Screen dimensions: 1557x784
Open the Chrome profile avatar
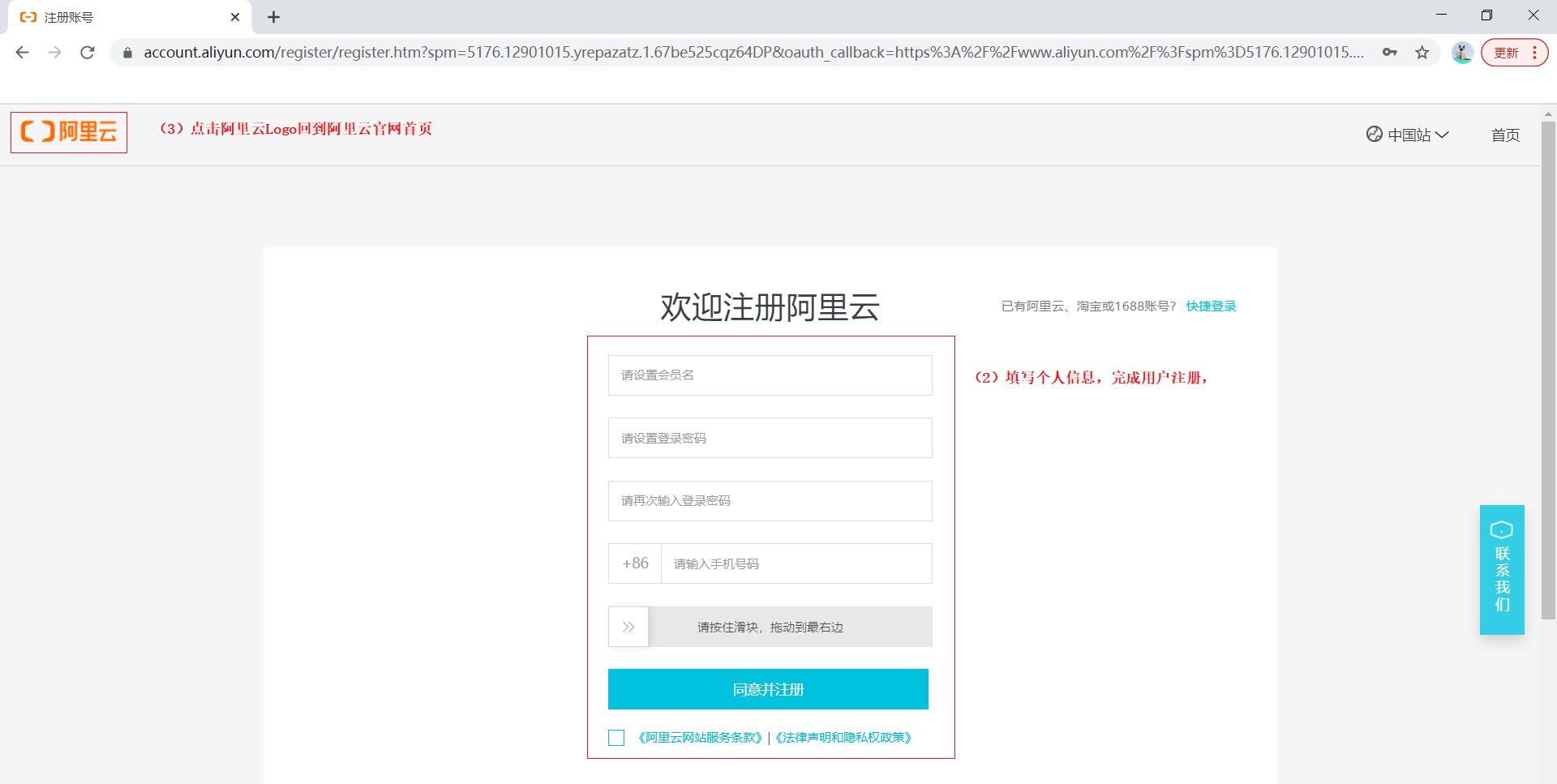coord(1462,53)
